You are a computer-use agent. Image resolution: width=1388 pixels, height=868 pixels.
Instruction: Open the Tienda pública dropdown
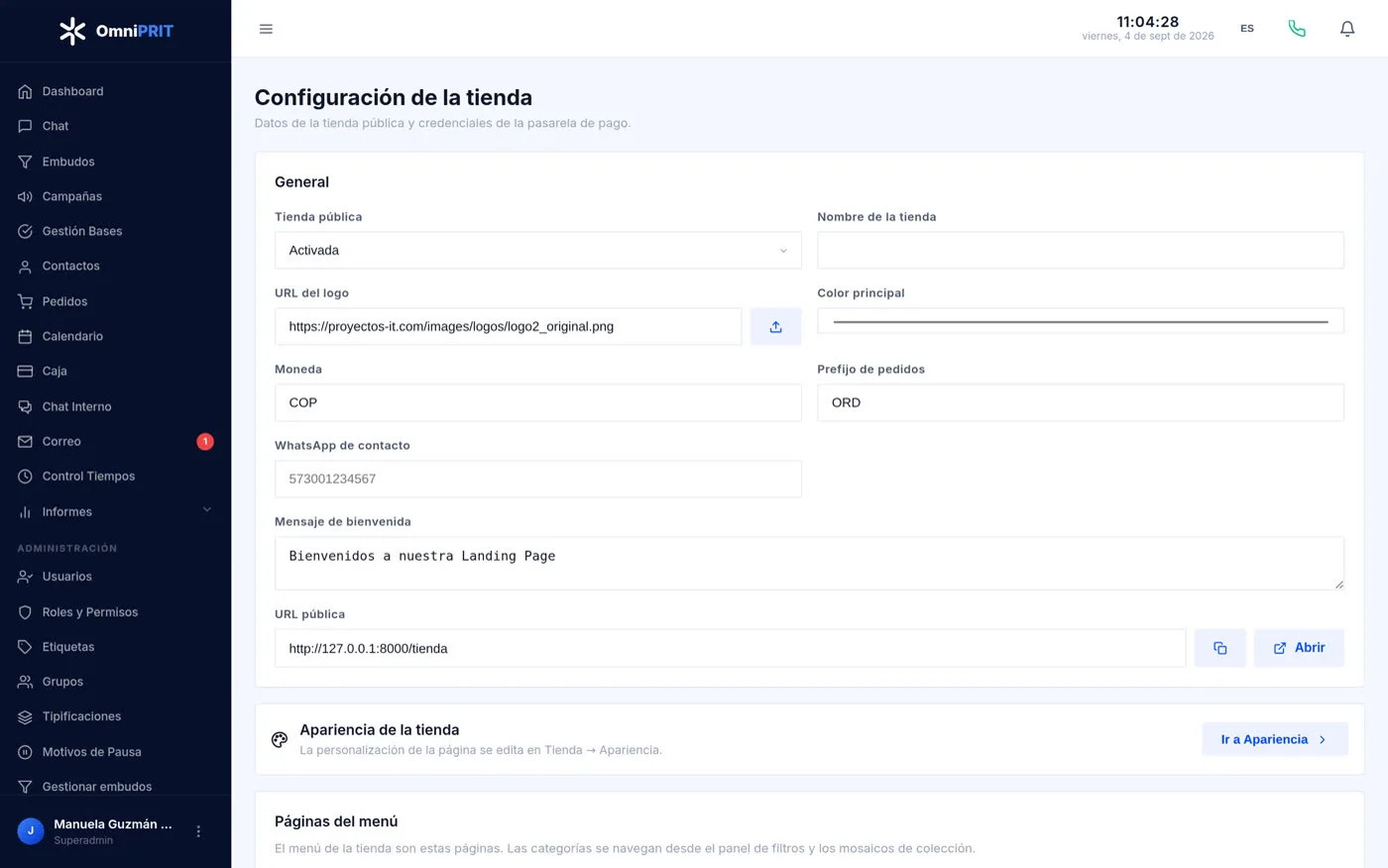pos(537,251)
